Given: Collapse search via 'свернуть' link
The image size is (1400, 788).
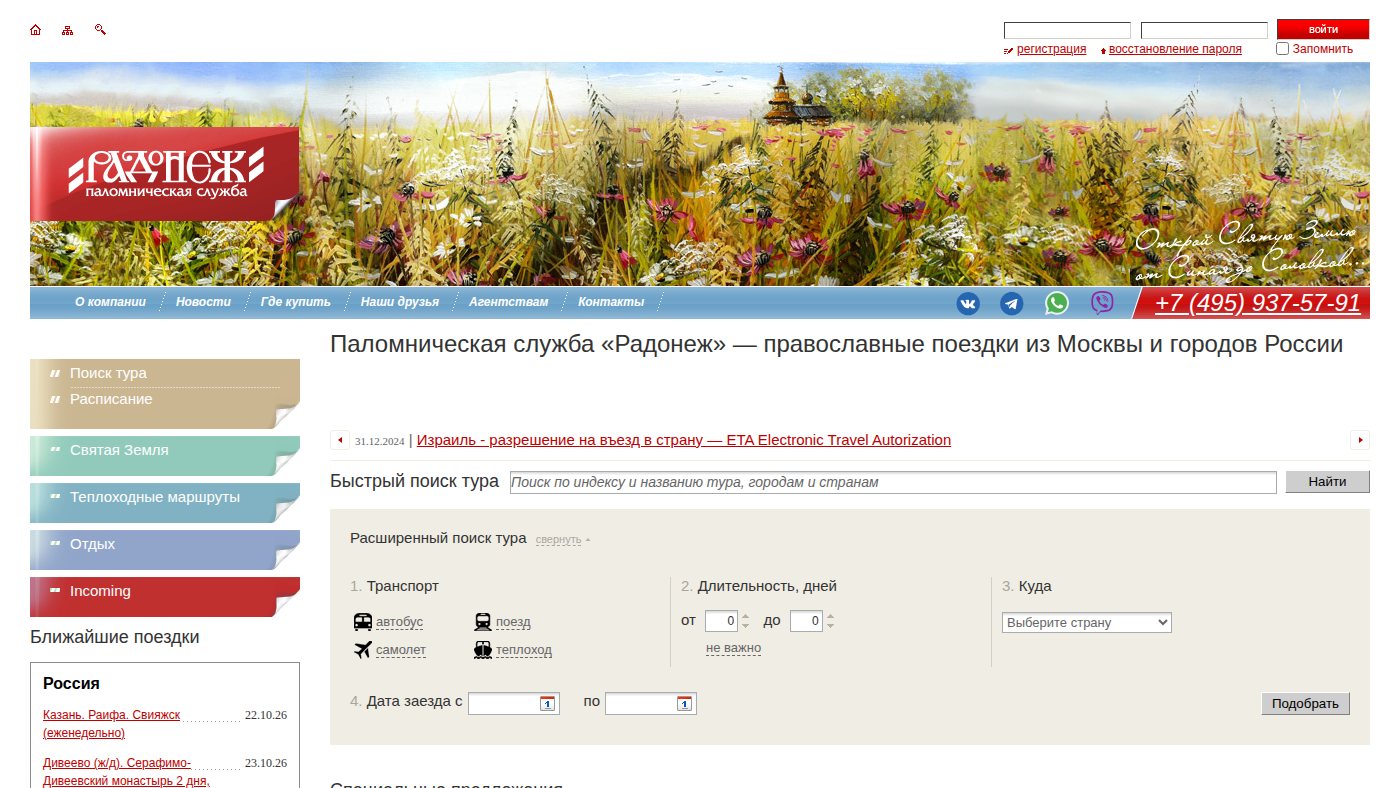Looking at the screenshot, I should pos(558,540).
